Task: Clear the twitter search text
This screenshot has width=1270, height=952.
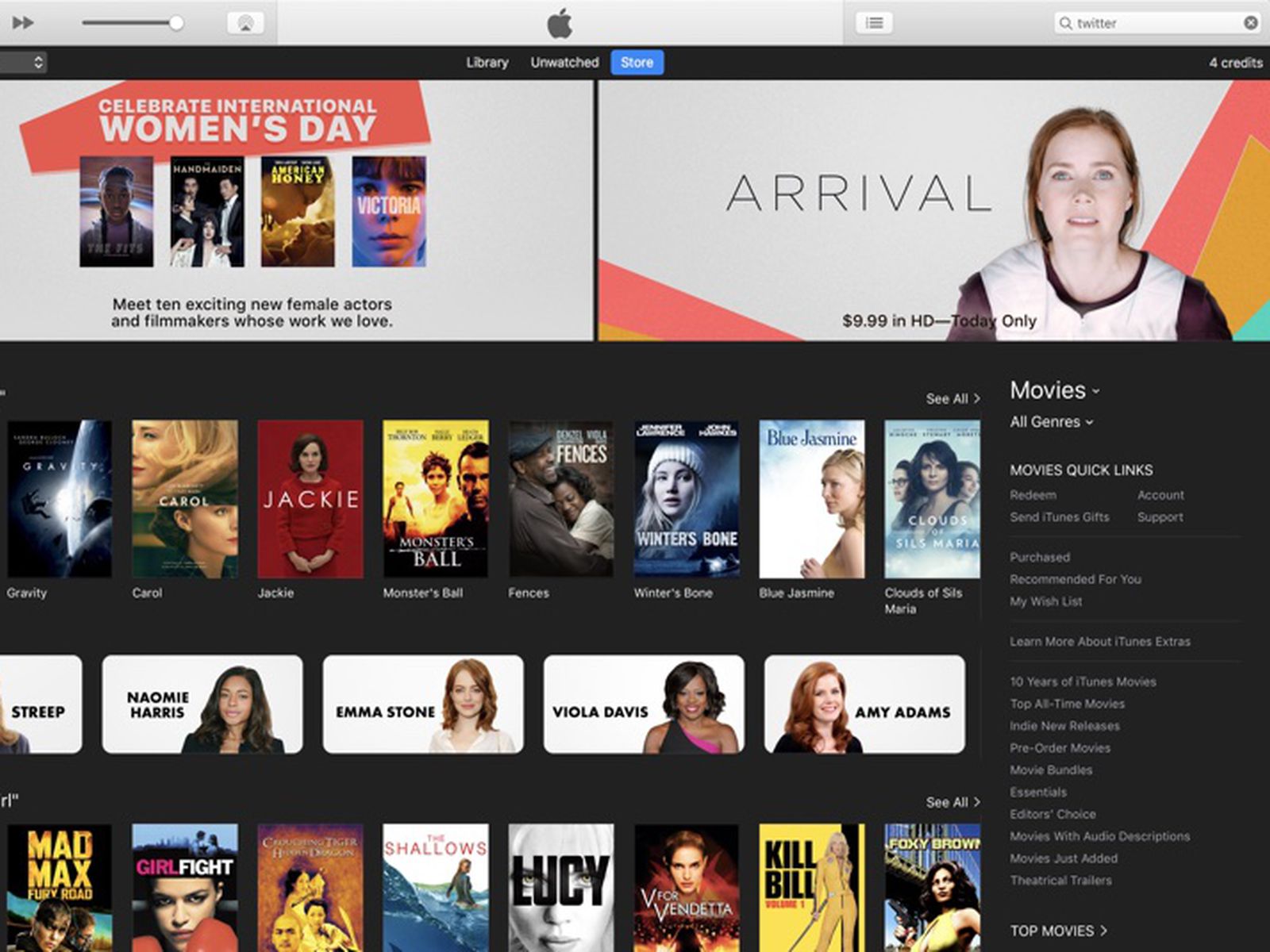Action: [x=1250, y=23]
